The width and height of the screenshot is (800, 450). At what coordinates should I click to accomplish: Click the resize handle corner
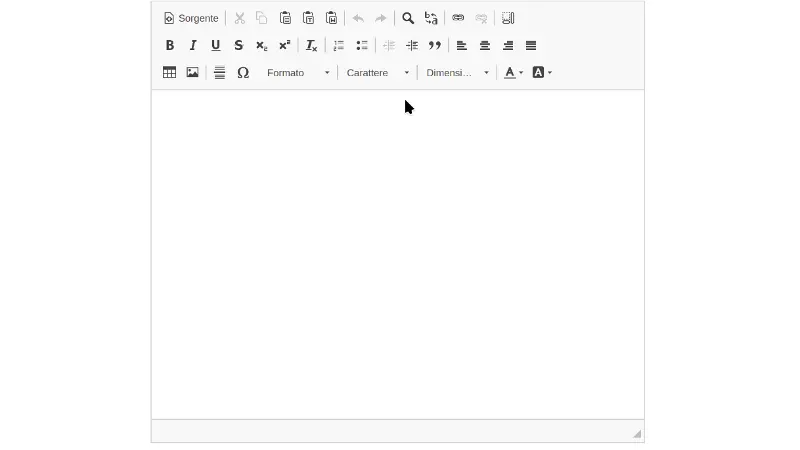(637, 434)
